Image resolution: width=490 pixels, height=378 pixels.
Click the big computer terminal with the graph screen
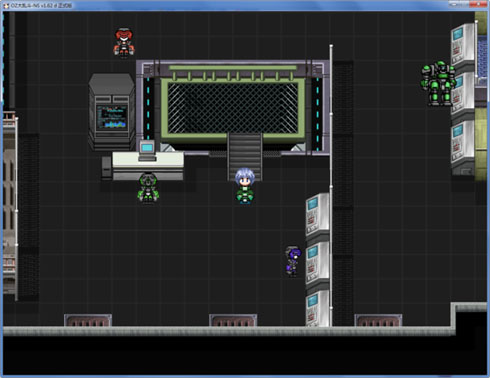[x=112, y=112]
